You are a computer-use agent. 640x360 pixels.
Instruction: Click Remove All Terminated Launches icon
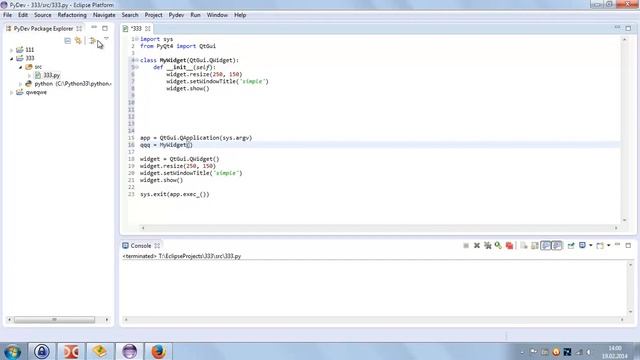coord(487,246)
